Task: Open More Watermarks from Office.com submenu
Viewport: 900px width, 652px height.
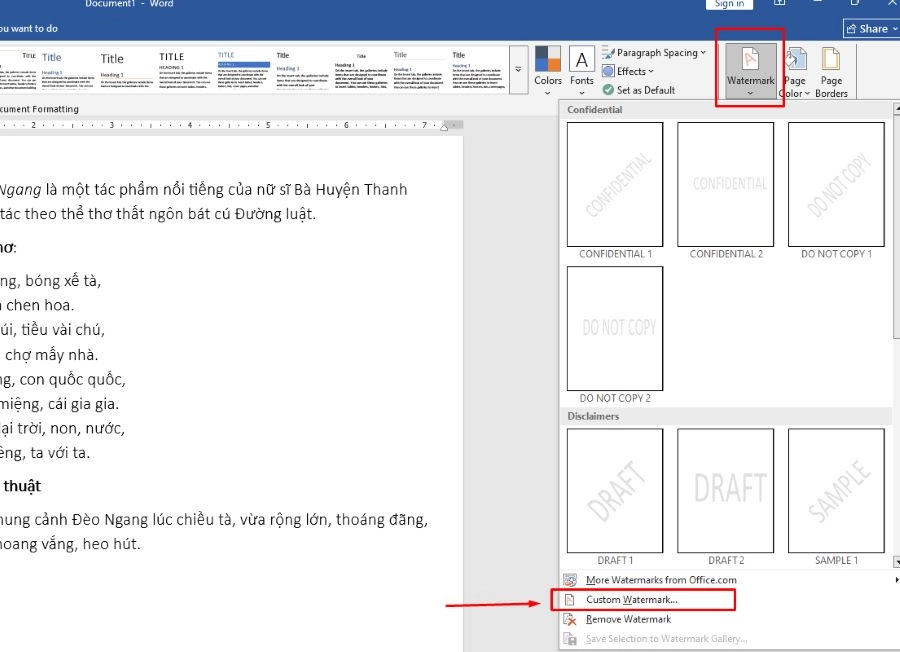Action: pyautogui.click(x=661, y=580)
